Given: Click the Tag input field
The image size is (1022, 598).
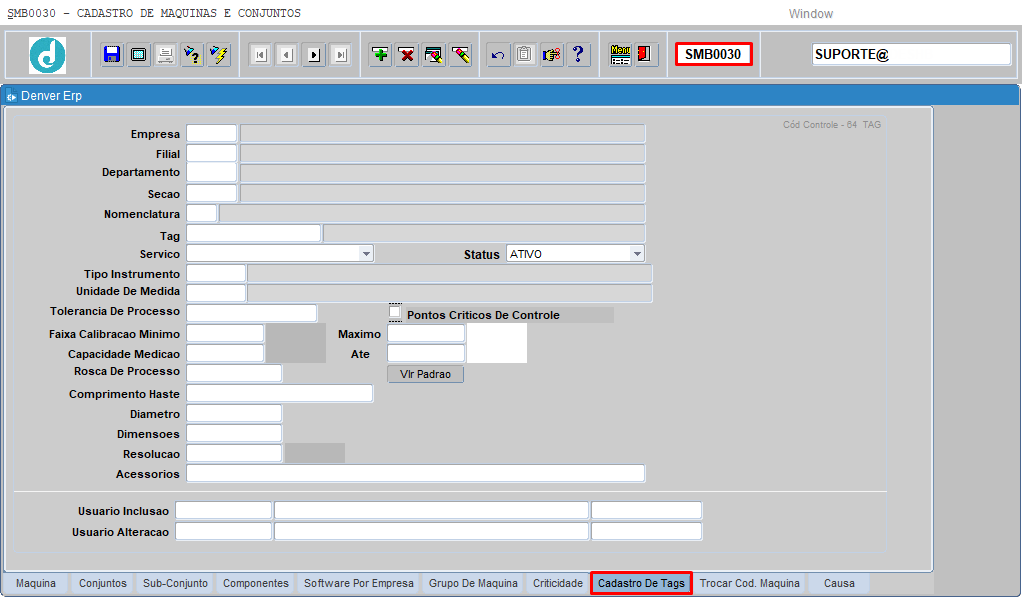Looking at the screenshot, I should (x=254, y=233).
